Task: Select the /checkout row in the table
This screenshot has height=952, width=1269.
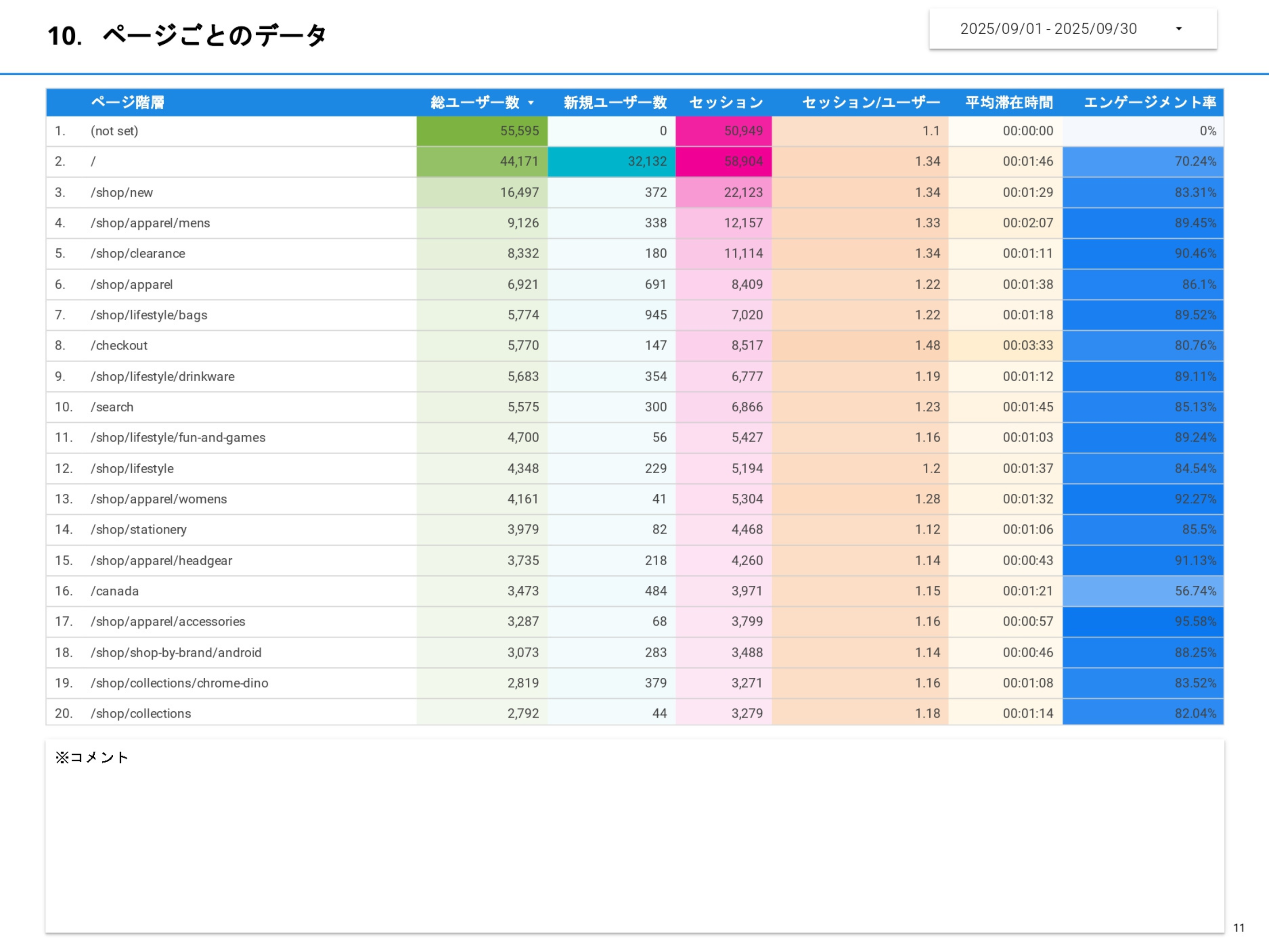Action: coord(120,345)
